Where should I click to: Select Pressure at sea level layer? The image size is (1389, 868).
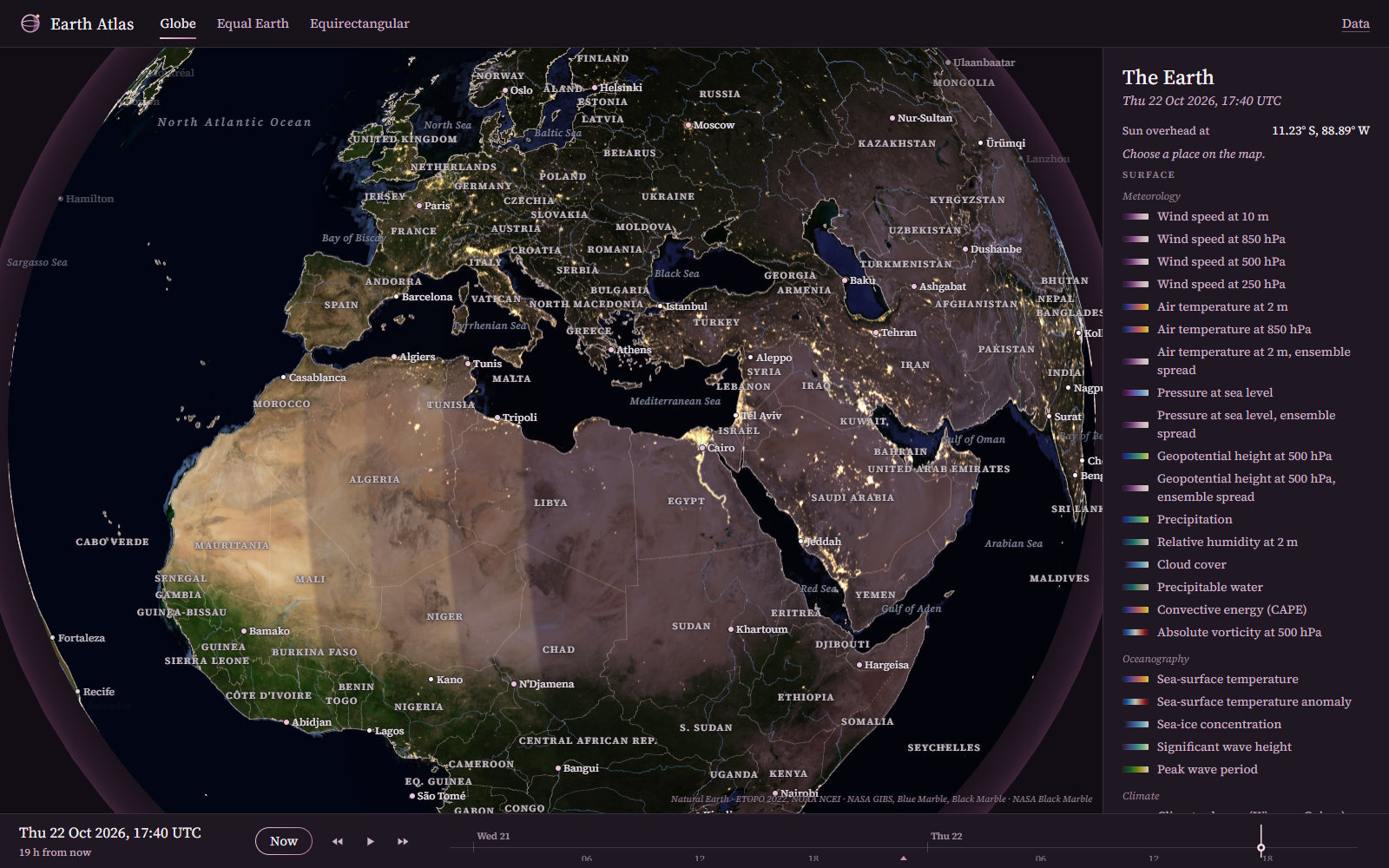tap(1246, 392)
